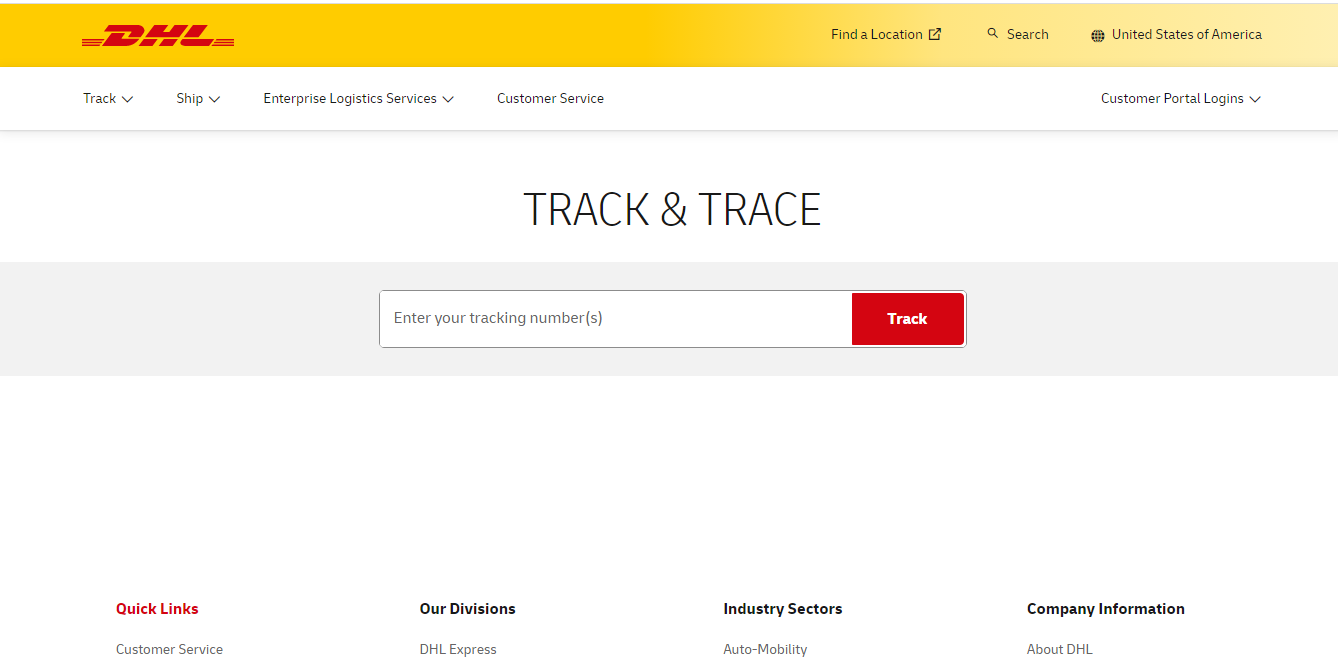Click the external link icon beside Find a Location
Screen dimensions: 1338x660
coord(935,34)
